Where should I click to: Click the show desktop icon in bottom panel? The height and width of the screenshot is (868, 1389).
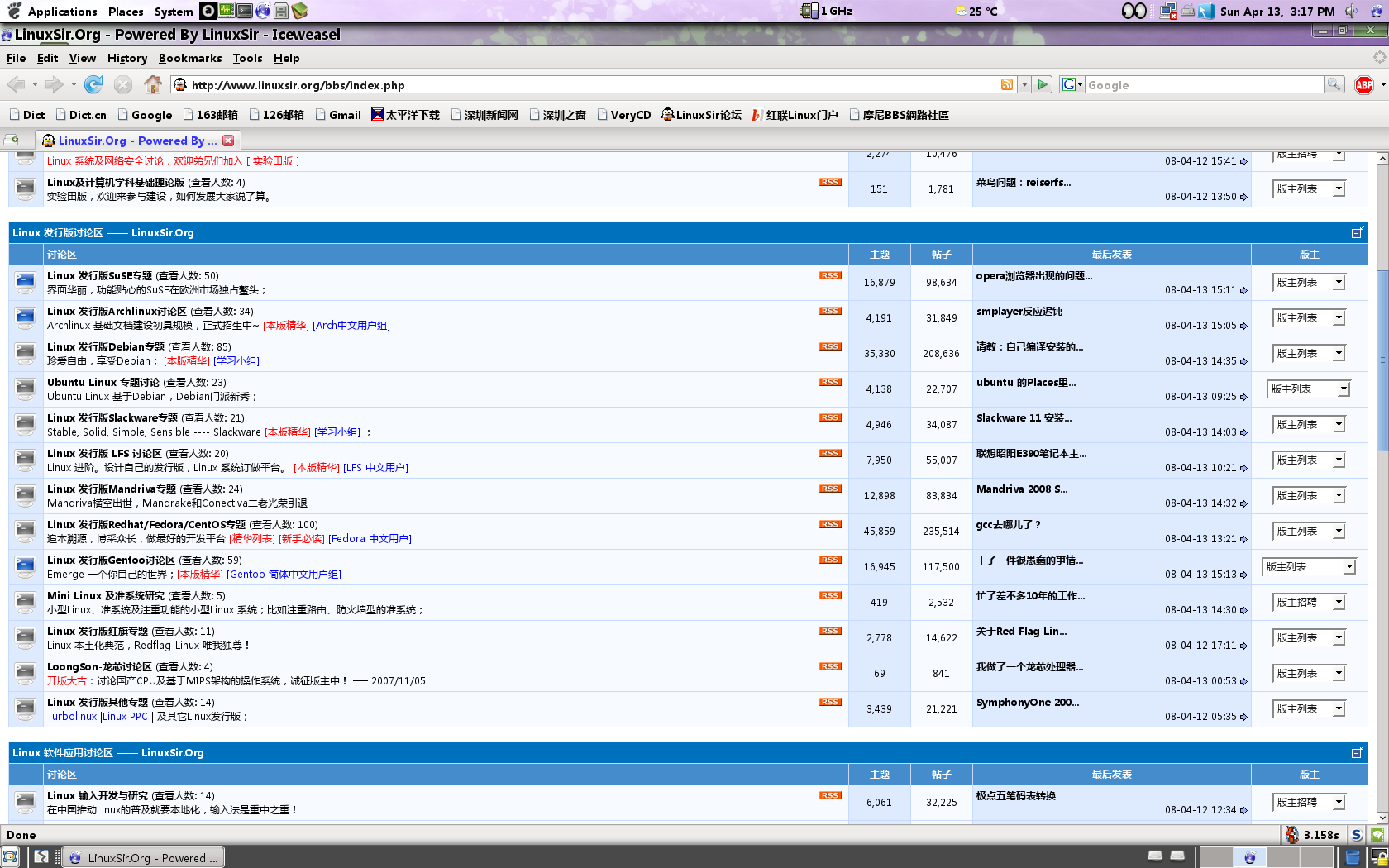click(x=10, y=857)
